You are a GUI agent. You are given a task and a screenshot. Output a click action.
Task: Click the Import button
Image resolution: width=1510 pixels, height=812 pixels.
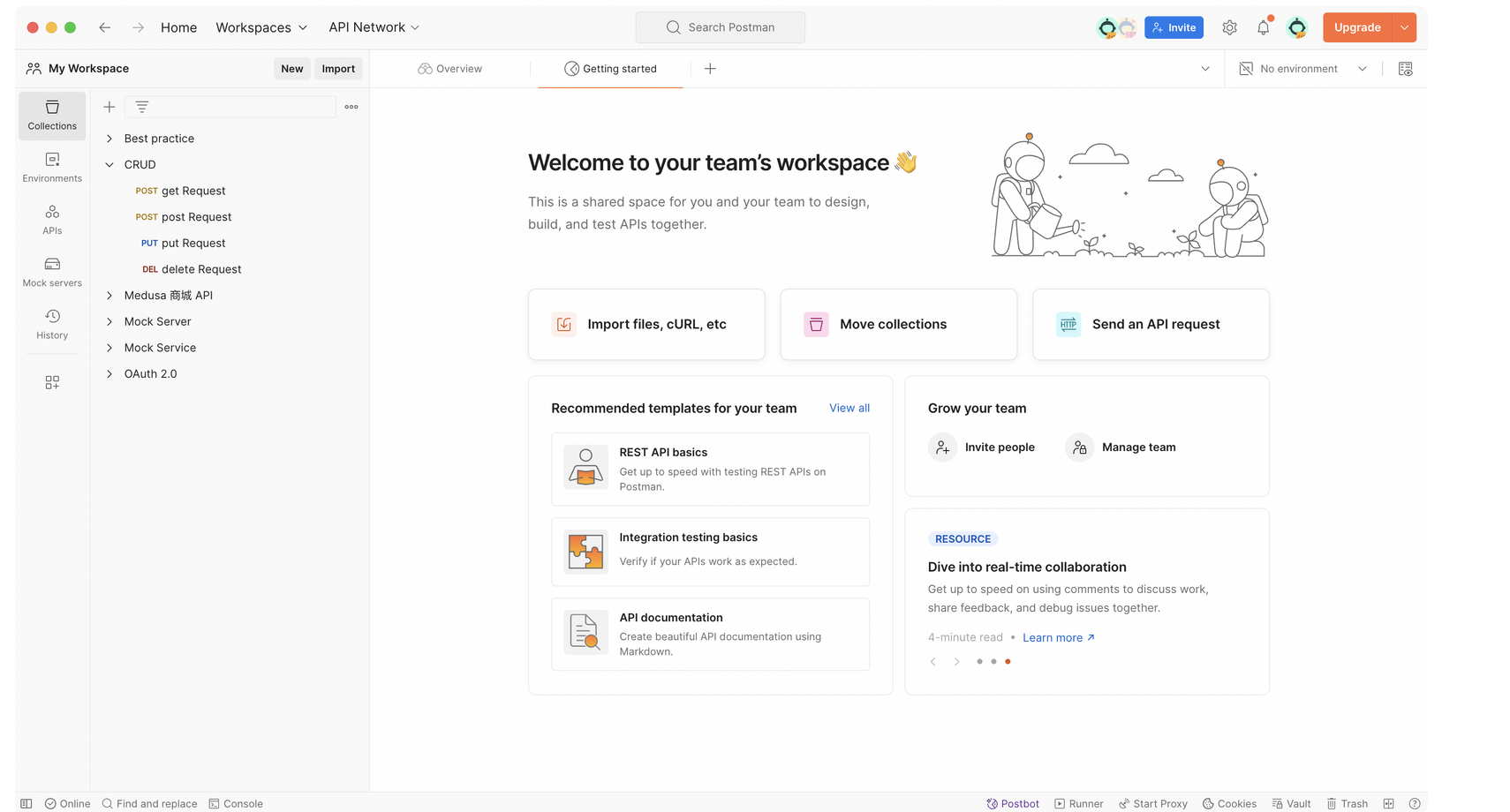pos(338,69)
